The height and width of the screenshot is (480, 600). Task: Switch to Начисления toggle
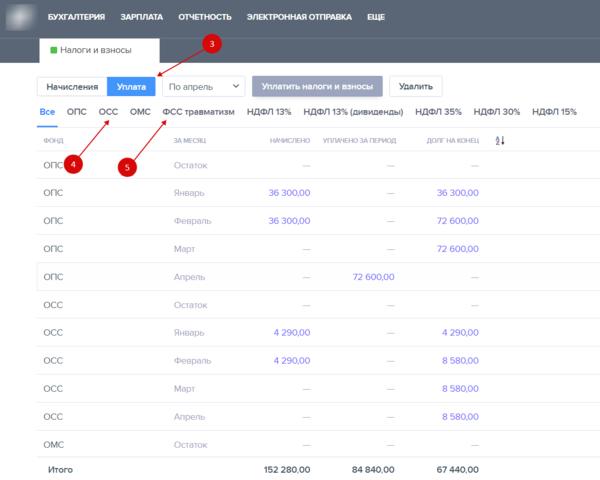[72, 87]
